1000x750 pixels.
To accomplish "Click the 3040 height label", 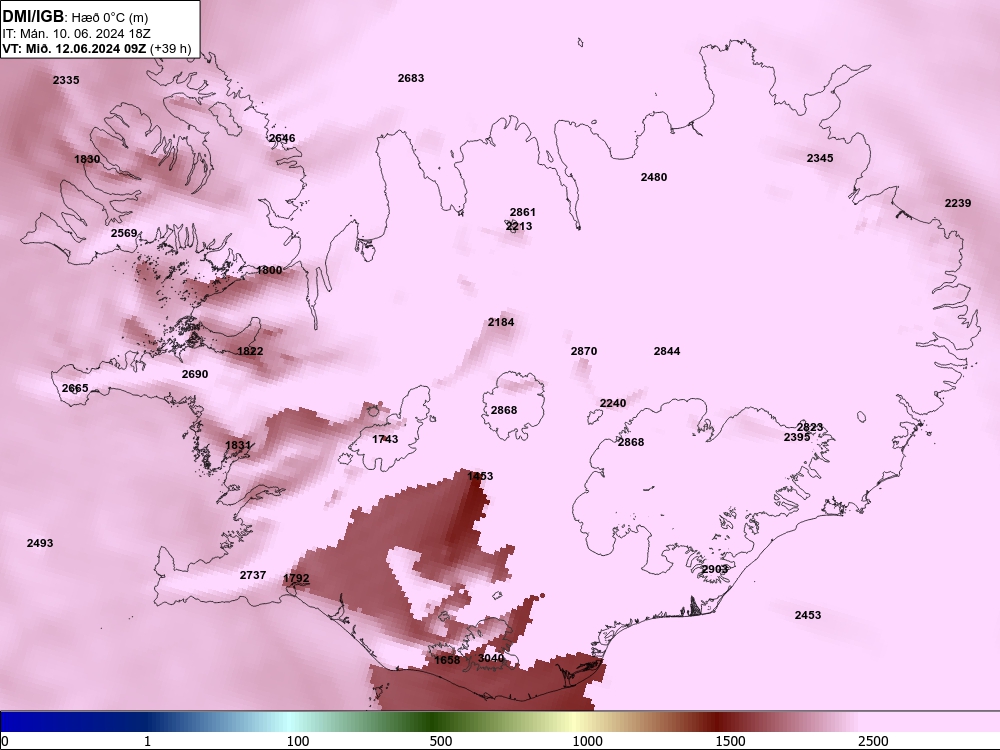I will (491, 658).
